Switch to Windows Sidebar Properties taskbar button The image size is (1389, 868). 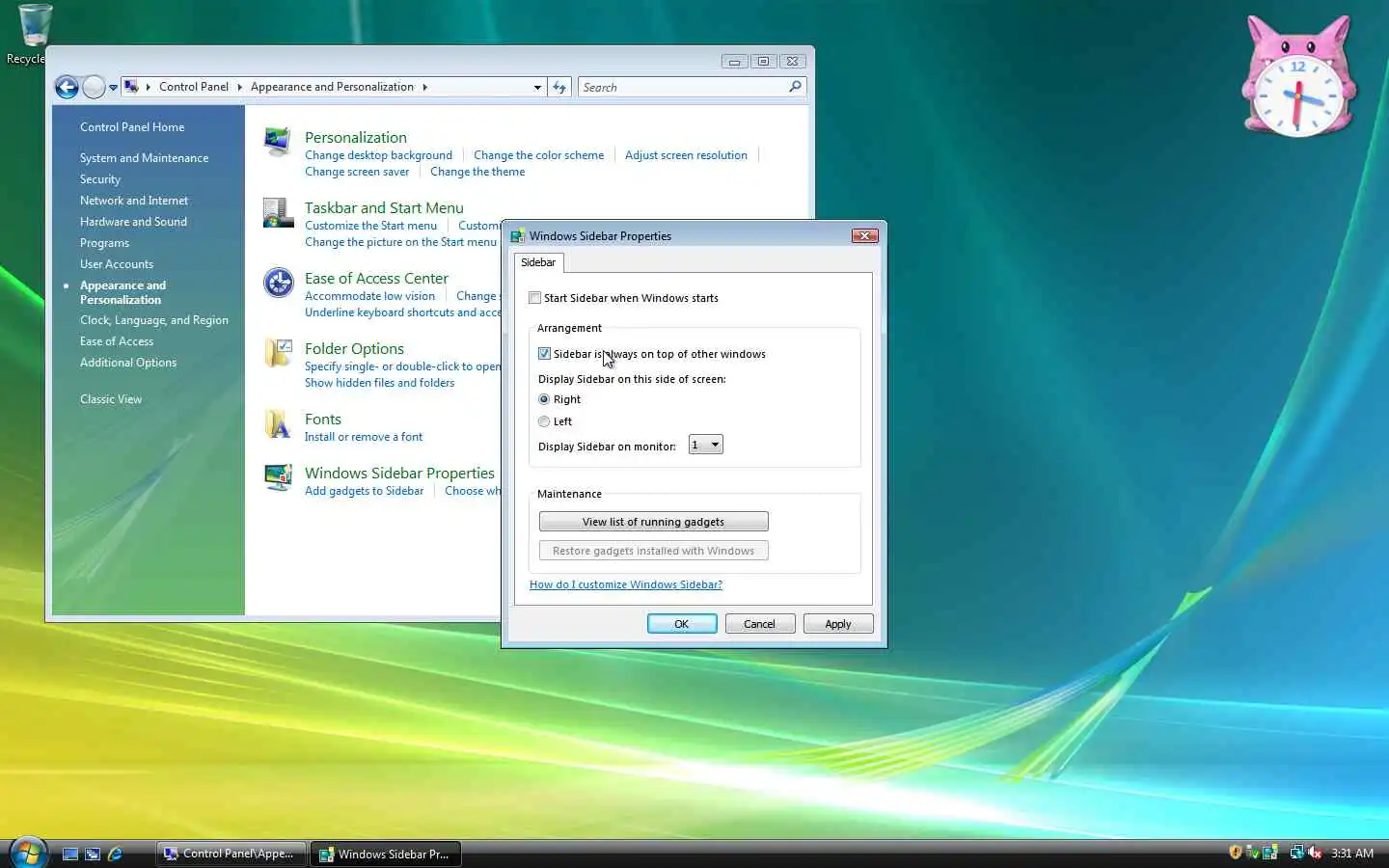pos(386,854)
